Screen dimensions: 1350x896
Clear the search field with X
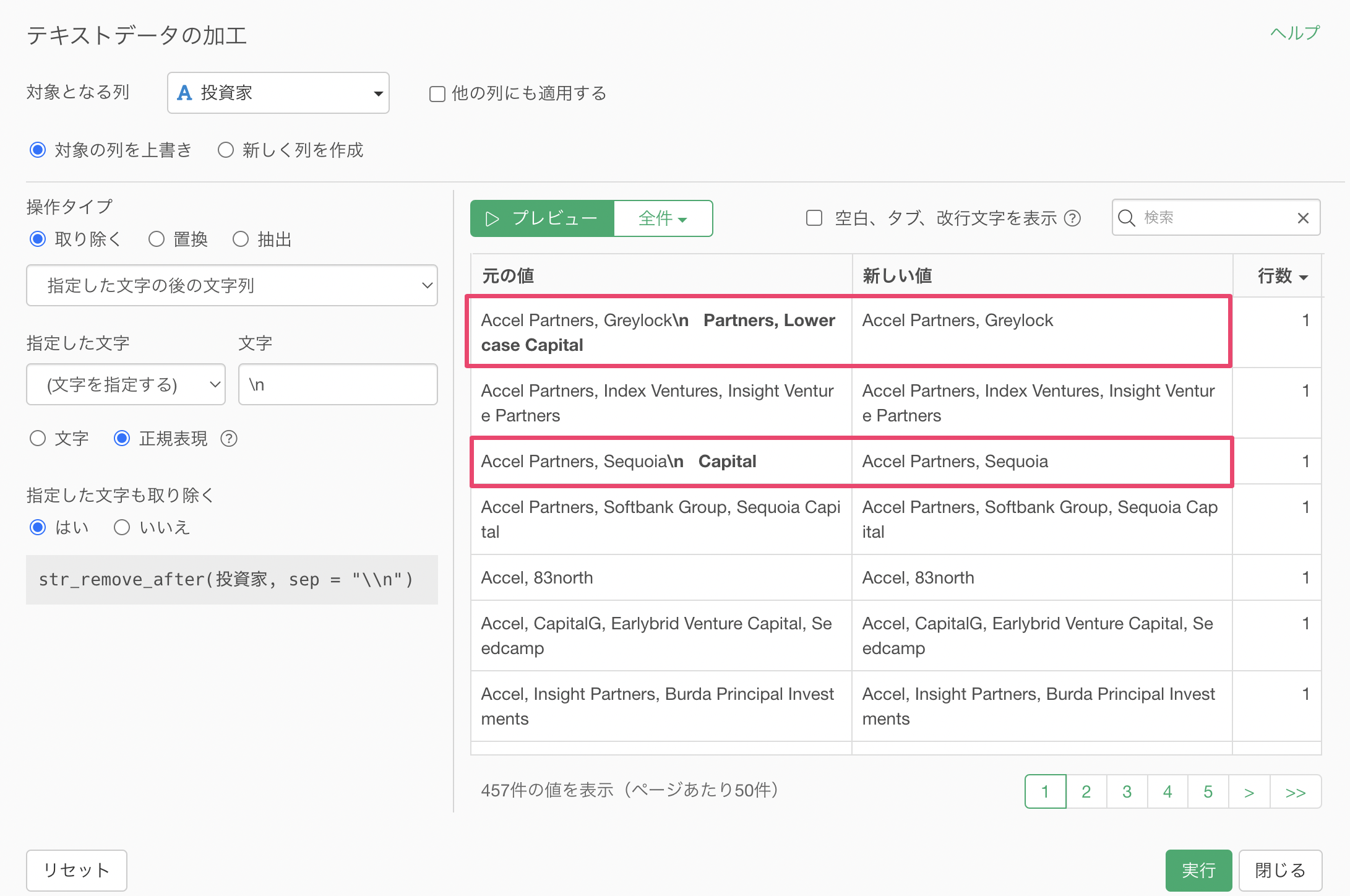[1303, 218]
